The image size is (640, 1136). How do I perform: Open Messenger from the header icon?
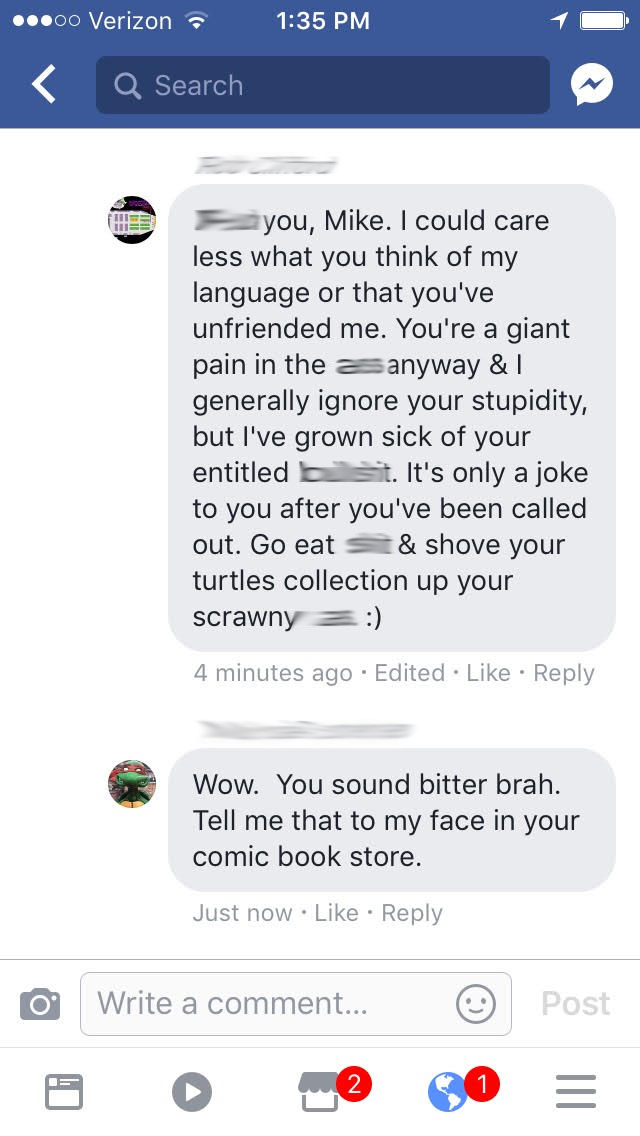click(591, 85)
